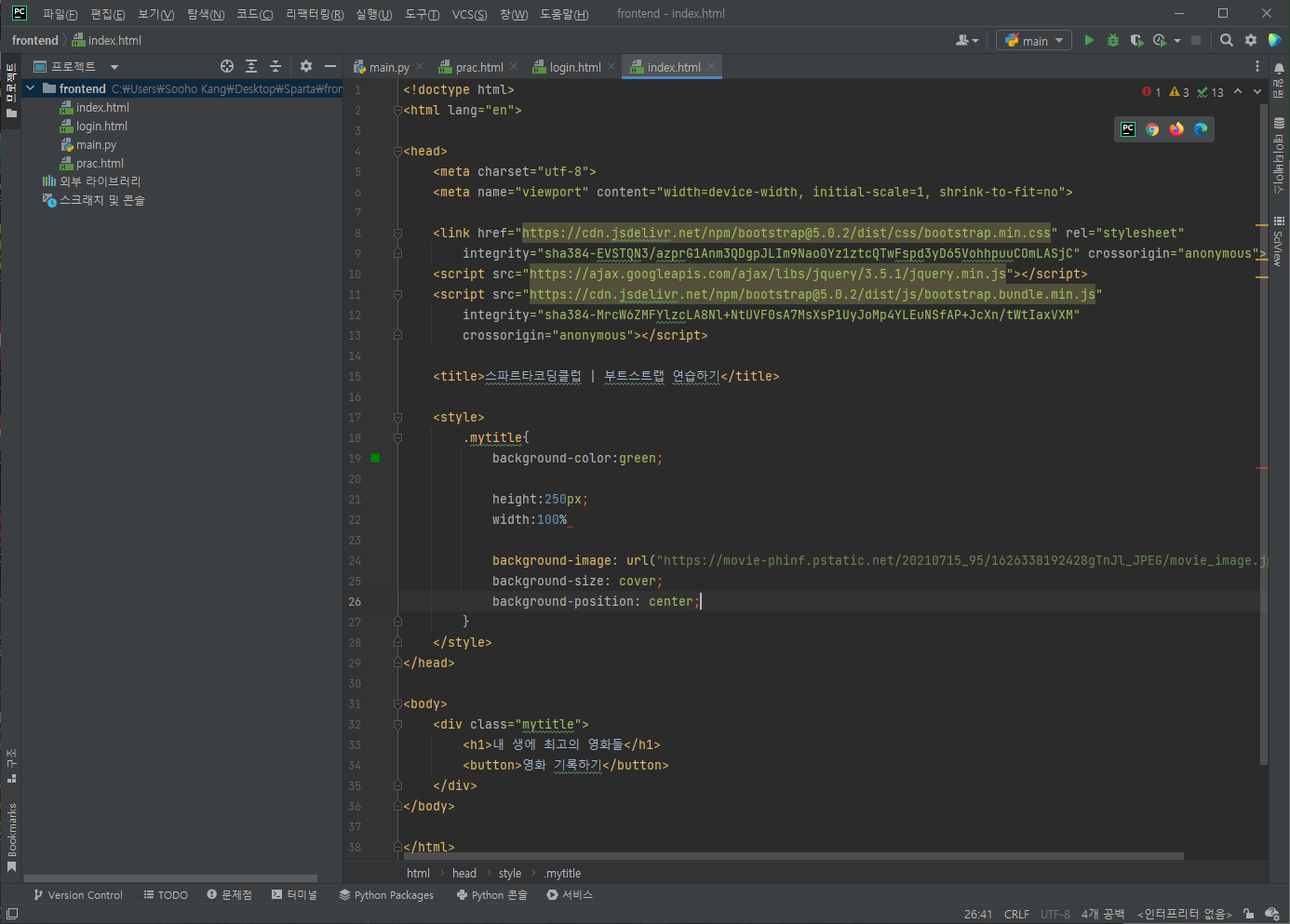Open the 터미널 (Terminal) tool window

[294, 894]
